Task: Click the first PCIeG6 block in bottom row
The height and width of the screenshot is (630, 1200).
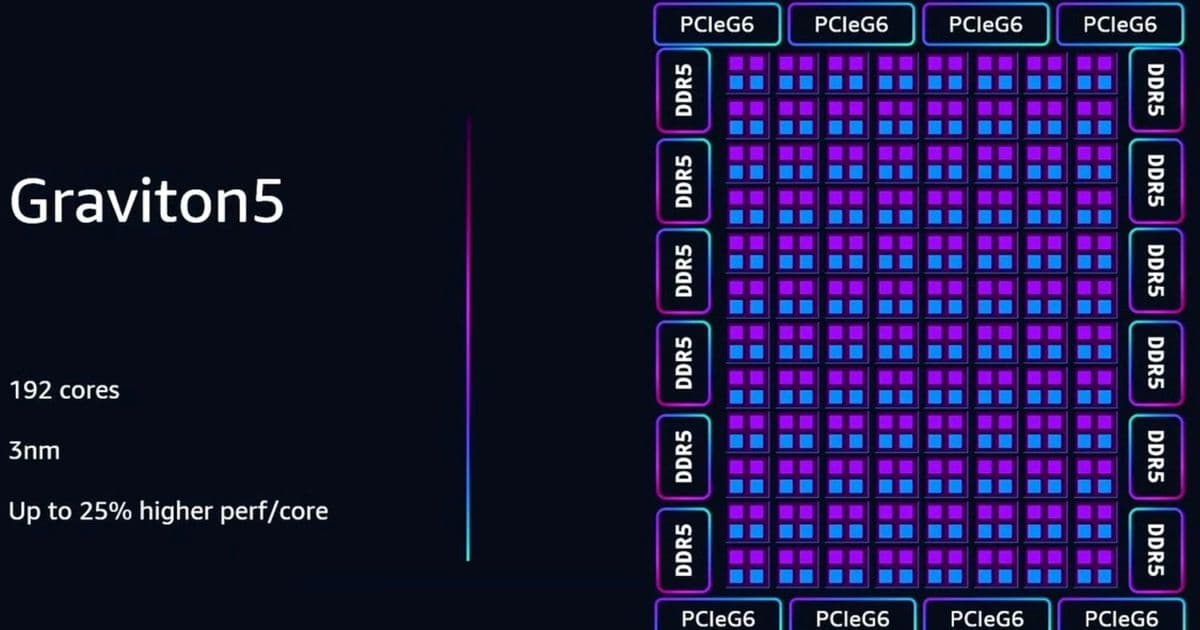Action: tap(717, 617)
